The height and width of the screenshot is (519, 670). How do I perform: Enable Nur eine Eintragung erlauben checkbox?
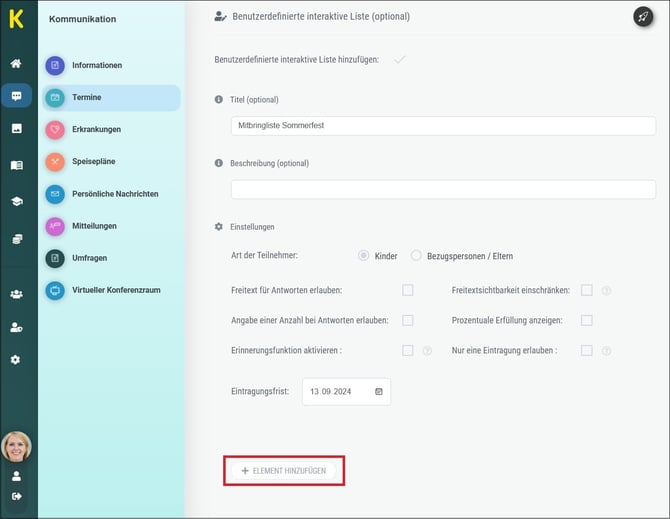pyautogui.click(x=586, y=351)
